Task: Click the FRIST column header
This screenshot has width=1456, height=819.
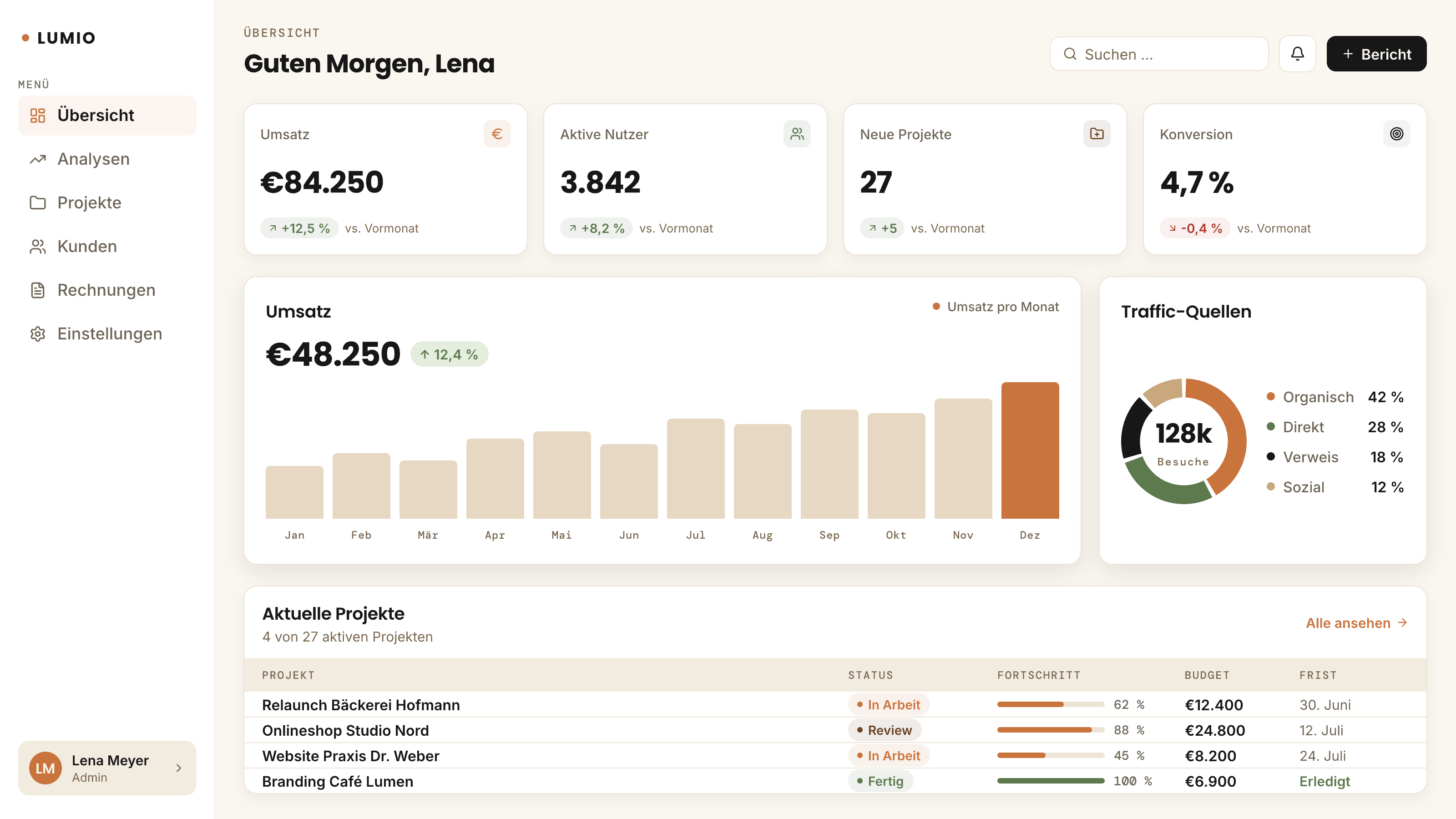Action: 1318,675
